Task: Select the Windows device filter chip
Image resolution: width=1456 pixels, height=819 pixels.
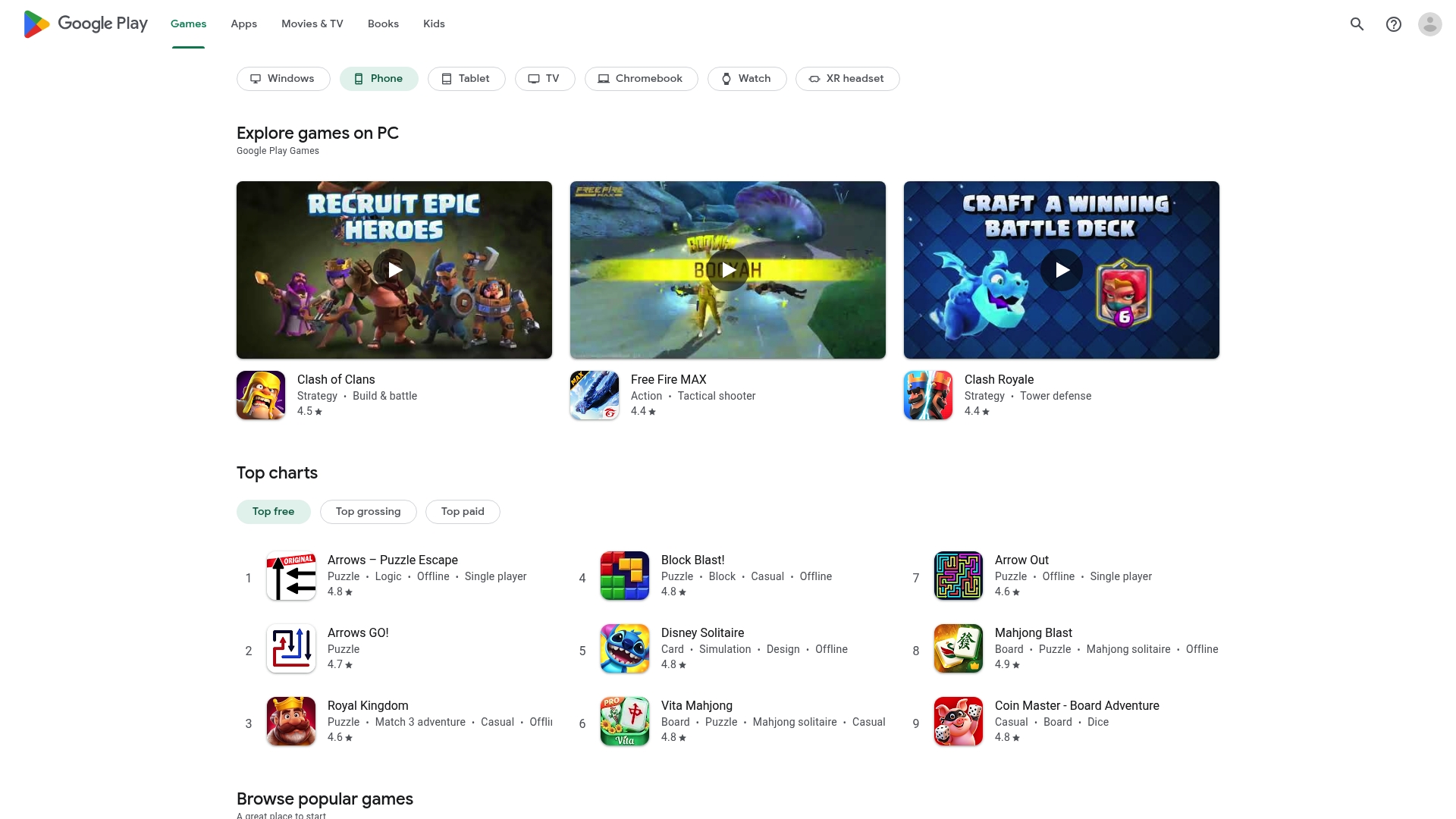Action: click(283, 79)
